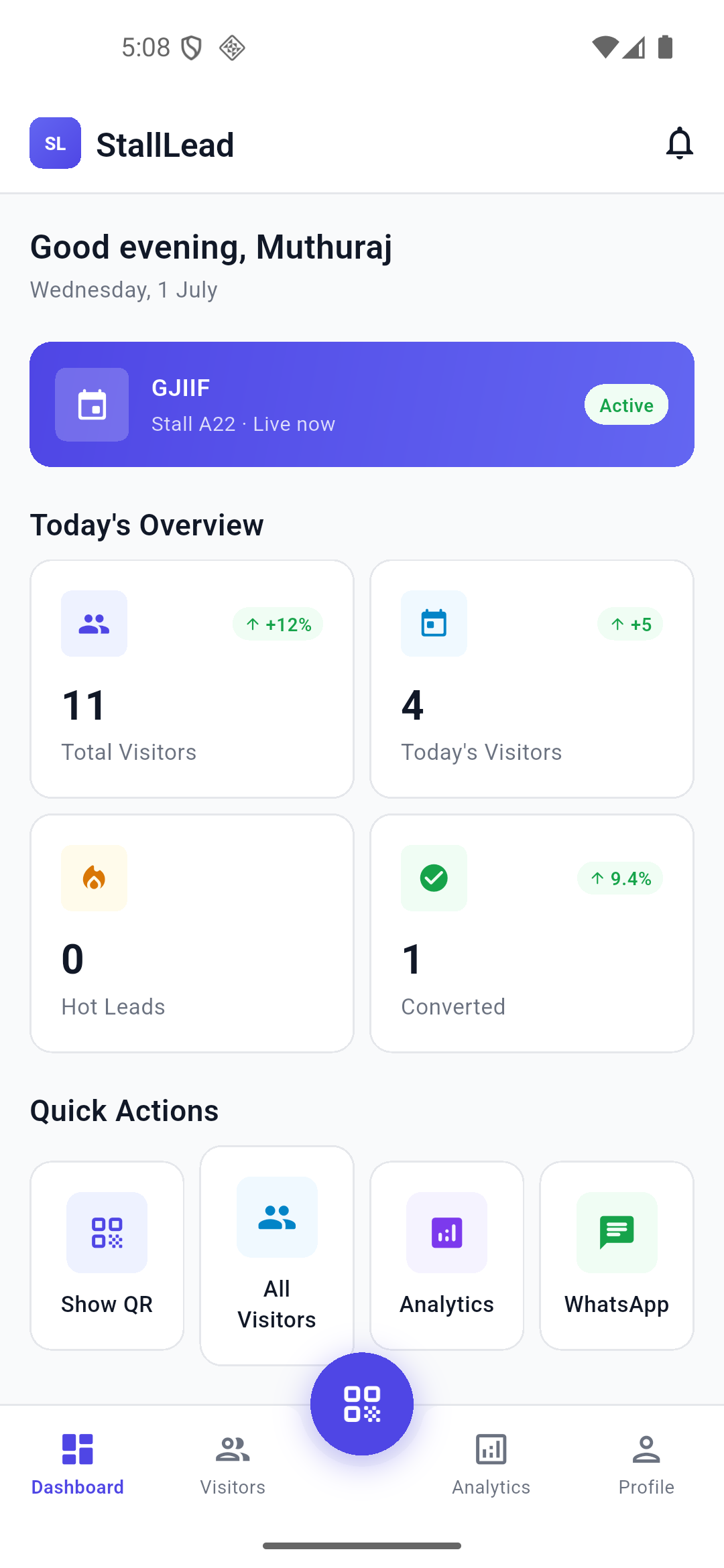Open WhatsApp quick action

(x=617, y=1256)
